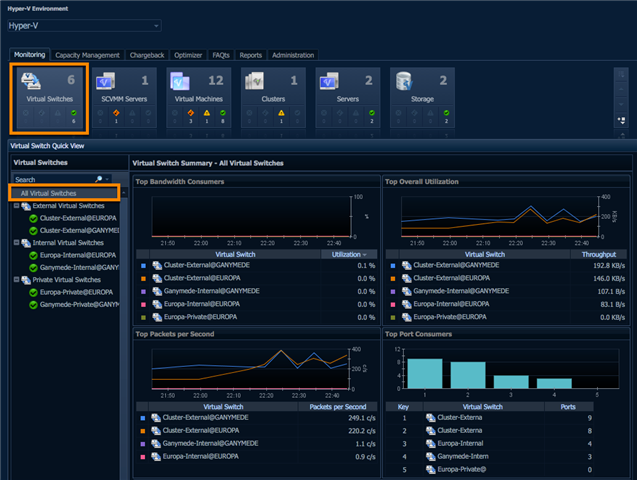
Task: Open the Clusters tile icon
Action: coord(255,80)
